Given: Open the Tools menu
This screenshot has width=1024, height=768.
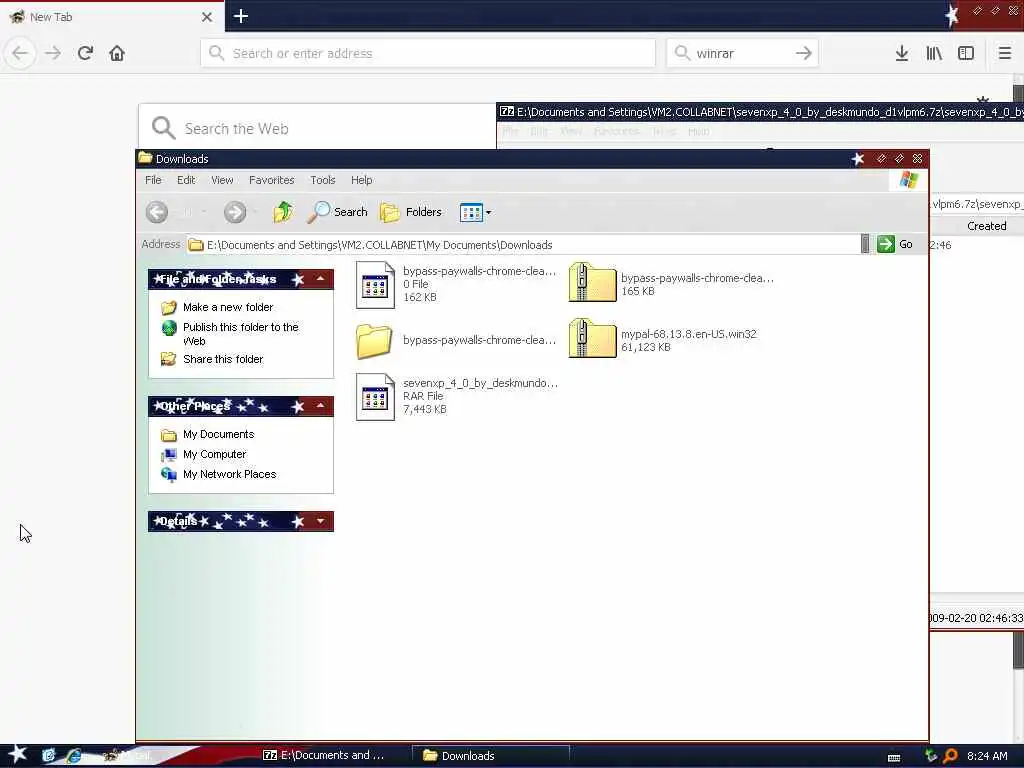Looking at the screenshot, I should (x=323, y=180).
